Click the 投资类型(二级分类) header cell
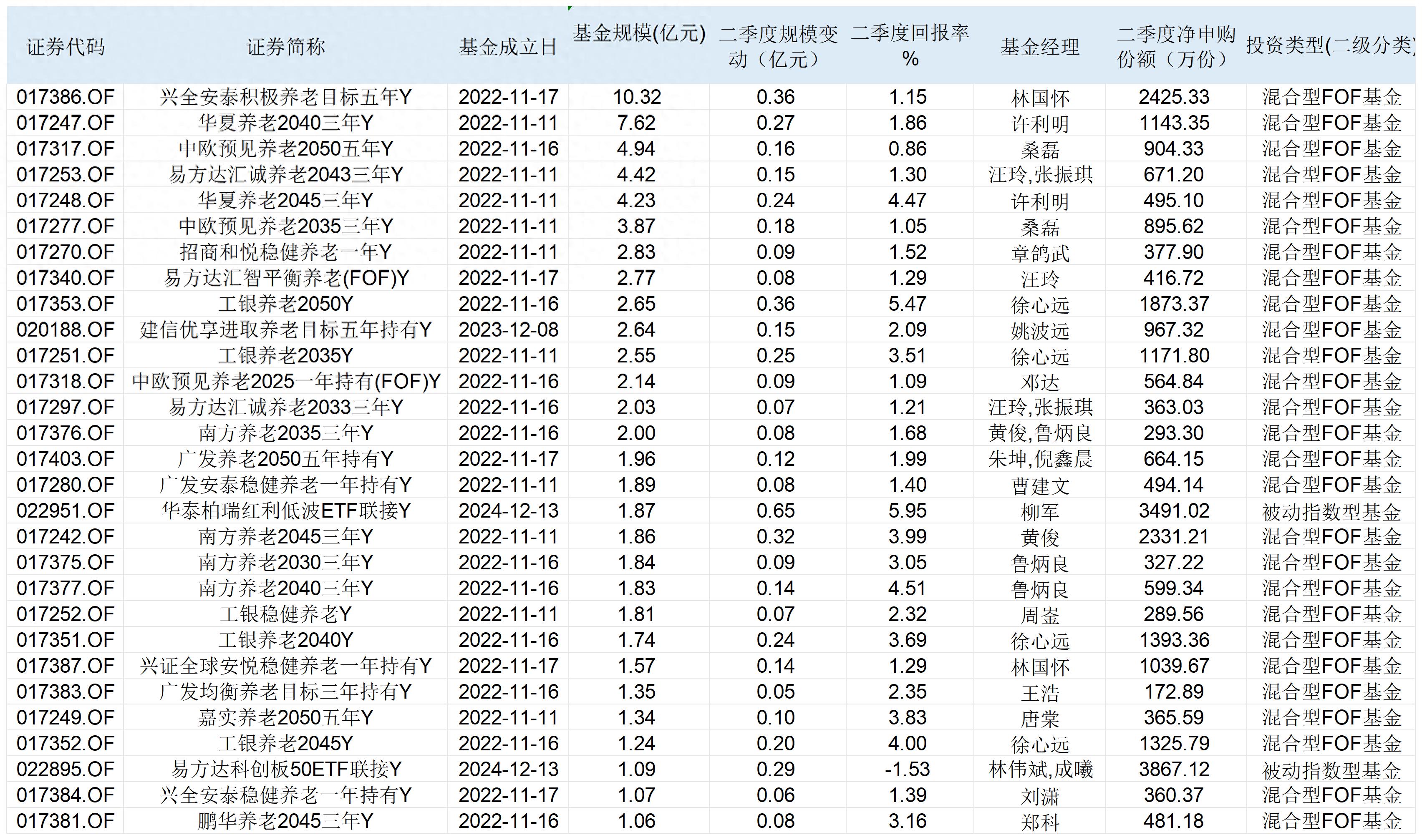This screenshot has height=840, width=1422. (1330, 45)
